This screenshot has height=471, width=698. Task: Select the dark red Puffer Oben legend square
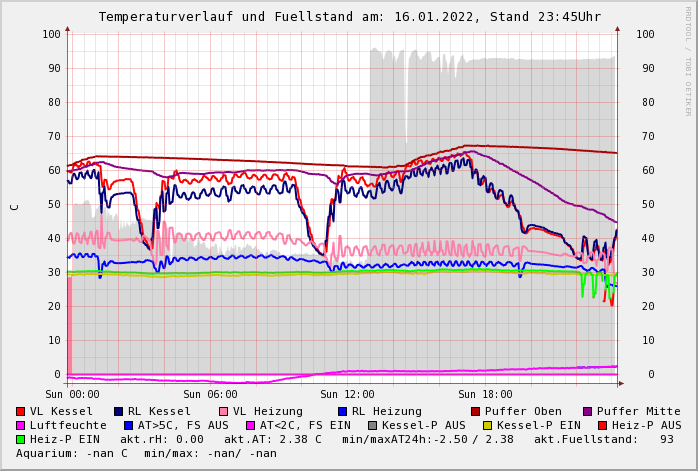(475, 412)
